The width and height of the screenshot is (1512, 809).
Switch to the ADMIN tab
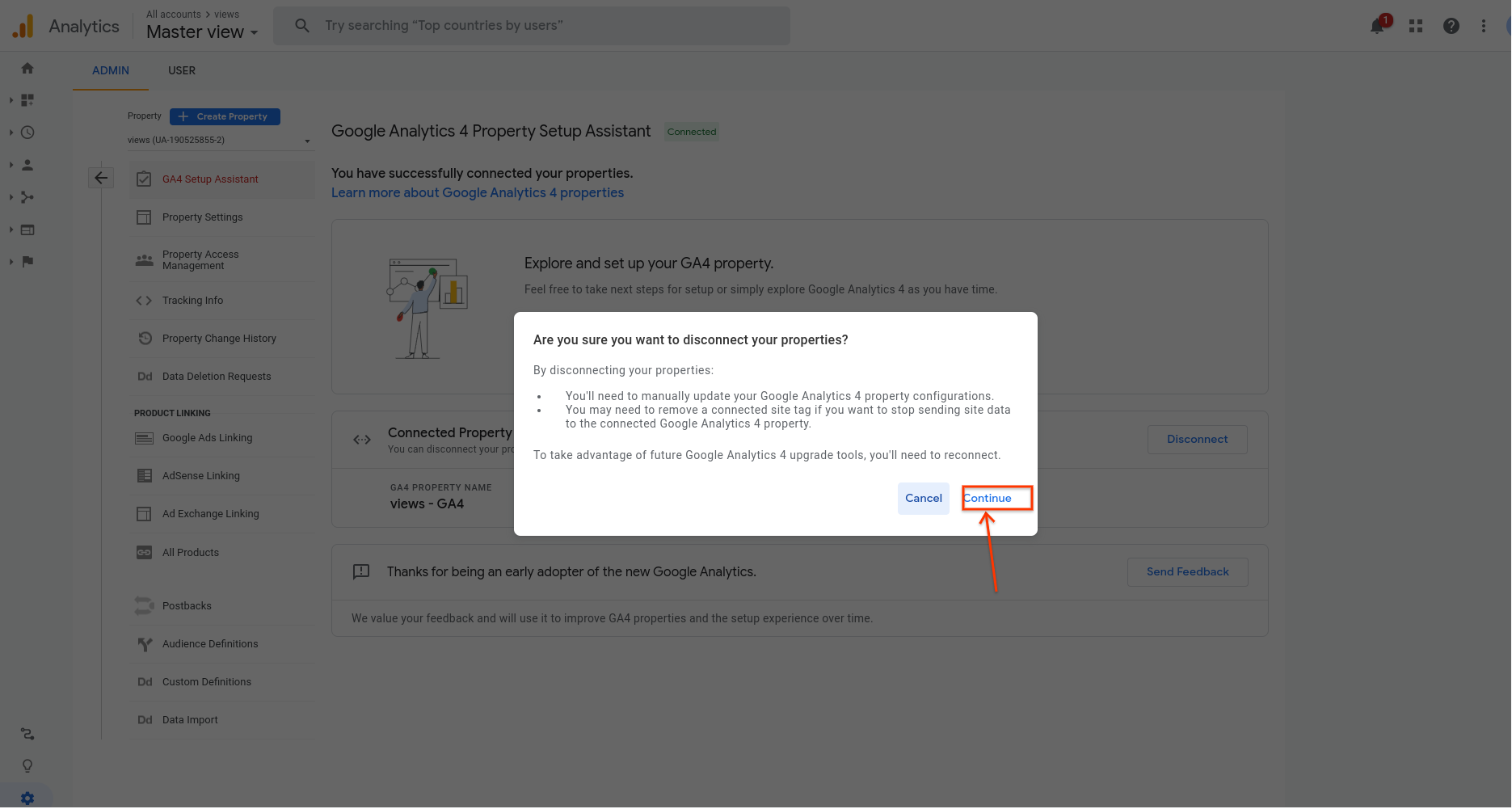(x=111, y=70)
